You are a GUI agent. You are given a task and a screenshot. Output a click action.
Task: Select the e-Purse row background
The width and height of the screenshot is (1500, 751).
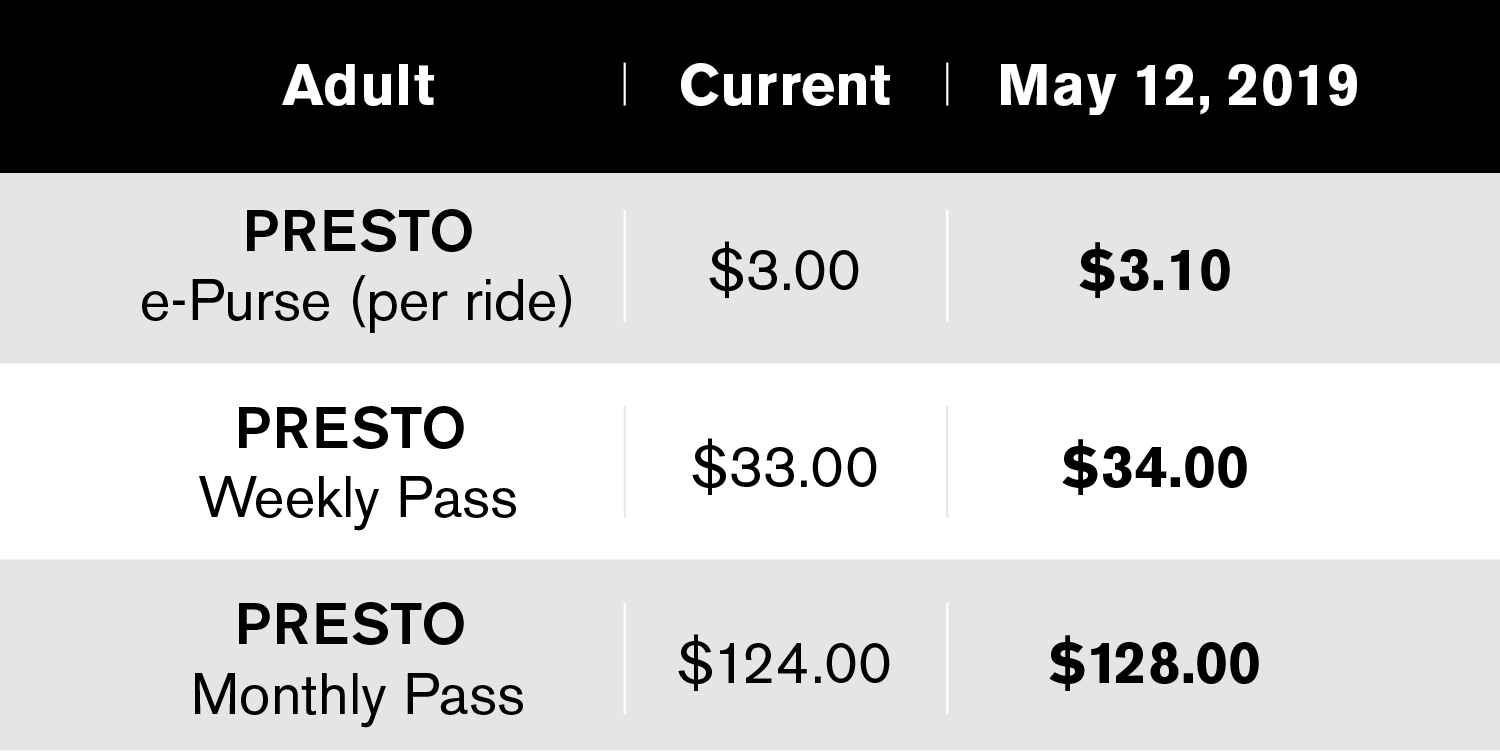coord(750,268)
